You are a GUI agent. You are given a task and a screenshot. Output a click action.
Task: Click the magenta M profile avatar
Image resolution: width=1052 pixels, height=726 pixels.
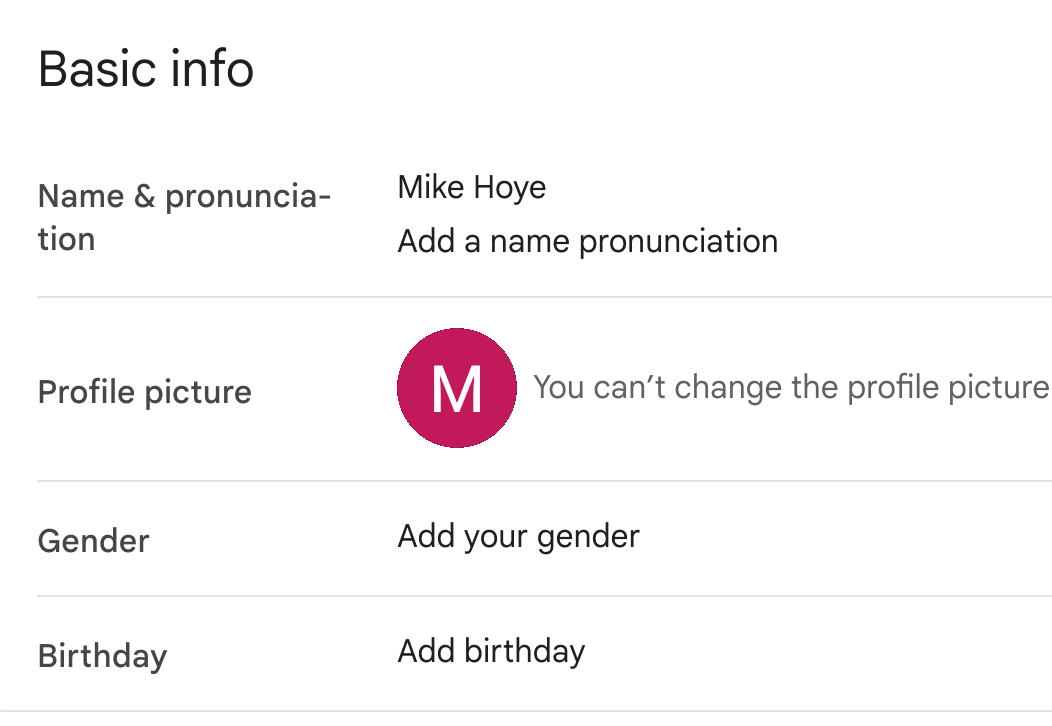(x=457, y=387)
